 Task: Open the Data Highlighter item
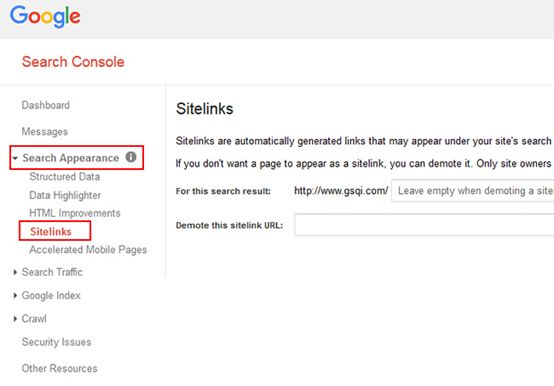(65, 195)
